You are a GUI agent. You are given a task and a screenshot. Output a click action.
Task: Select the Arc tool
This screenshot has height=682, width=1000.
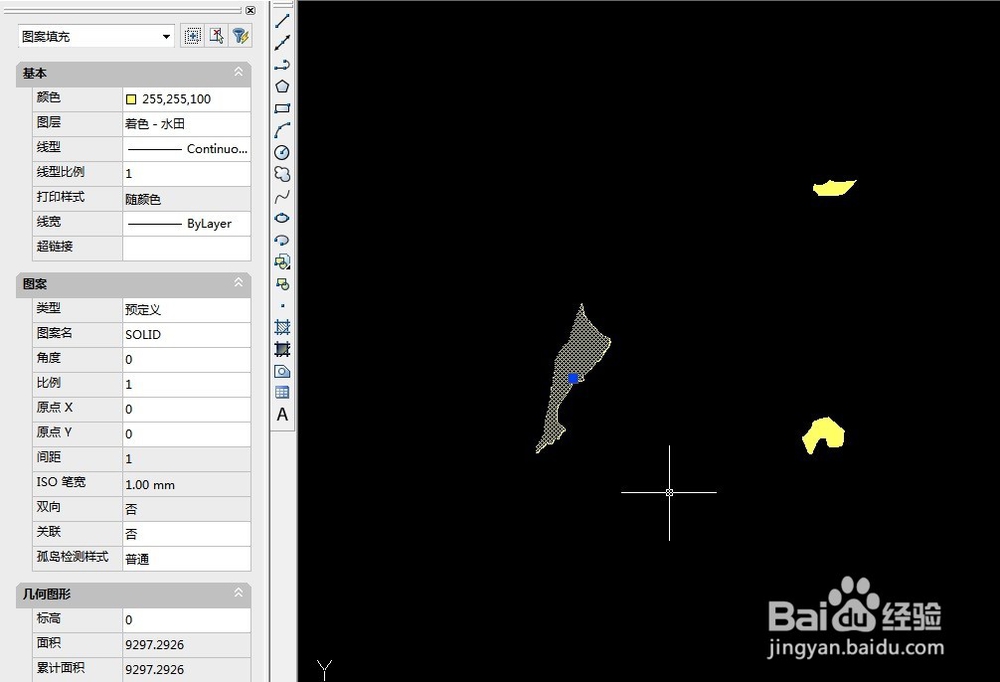point(282,130)
